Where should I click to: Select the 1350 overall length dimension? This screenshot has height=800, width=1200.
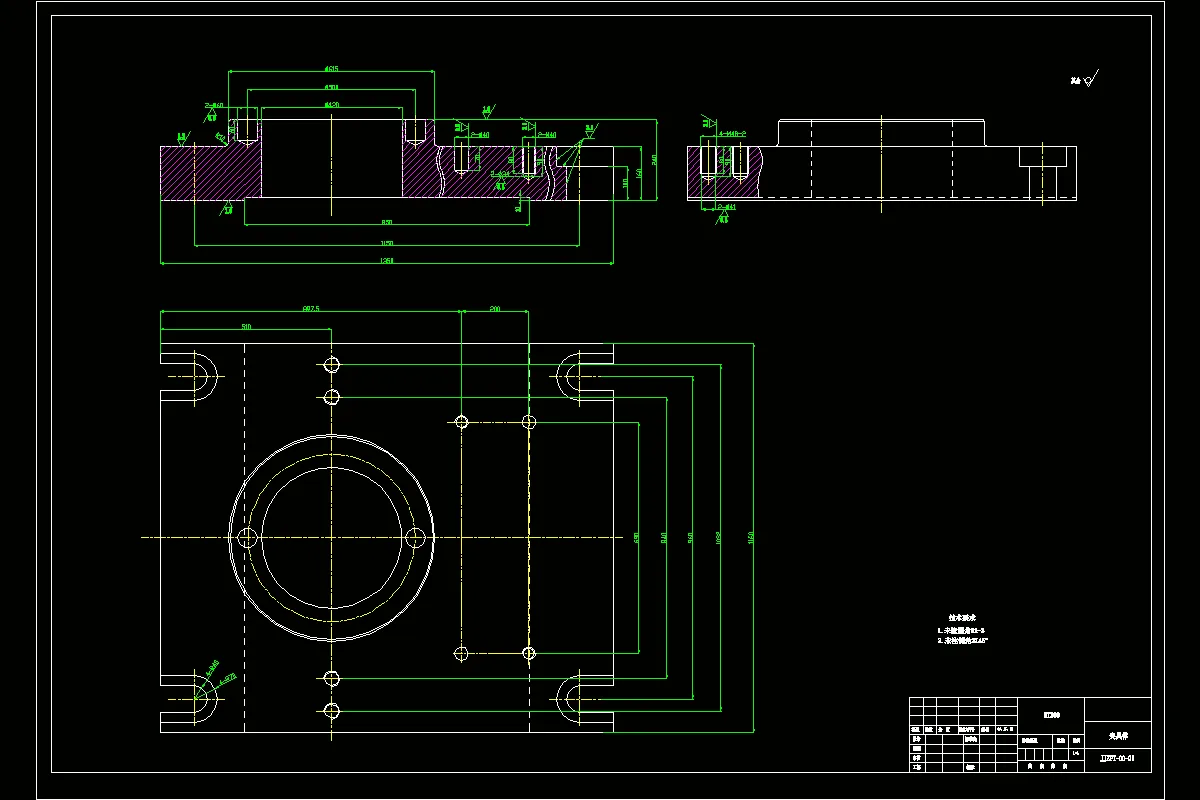(386, 261)
